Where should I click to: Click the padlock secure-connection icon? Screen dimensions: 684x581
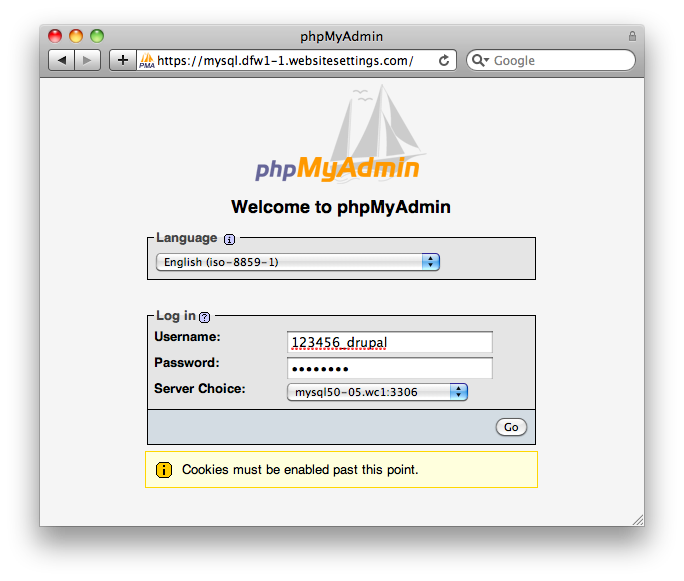[632, 36]
